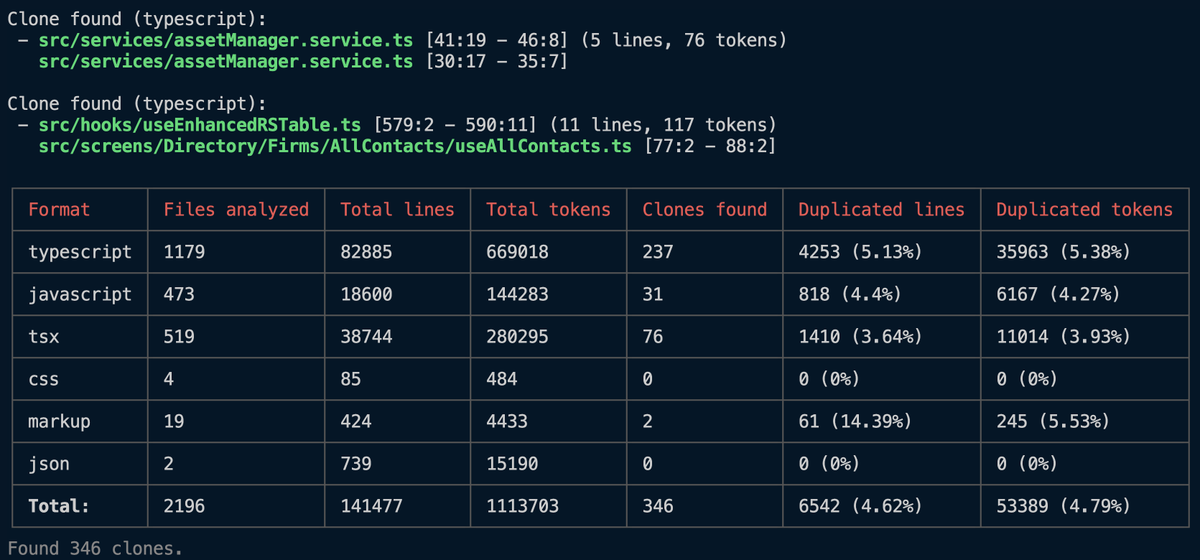The image size is (1200, 560).
Task: Click the Clones found column header
Action: point(704,209)
